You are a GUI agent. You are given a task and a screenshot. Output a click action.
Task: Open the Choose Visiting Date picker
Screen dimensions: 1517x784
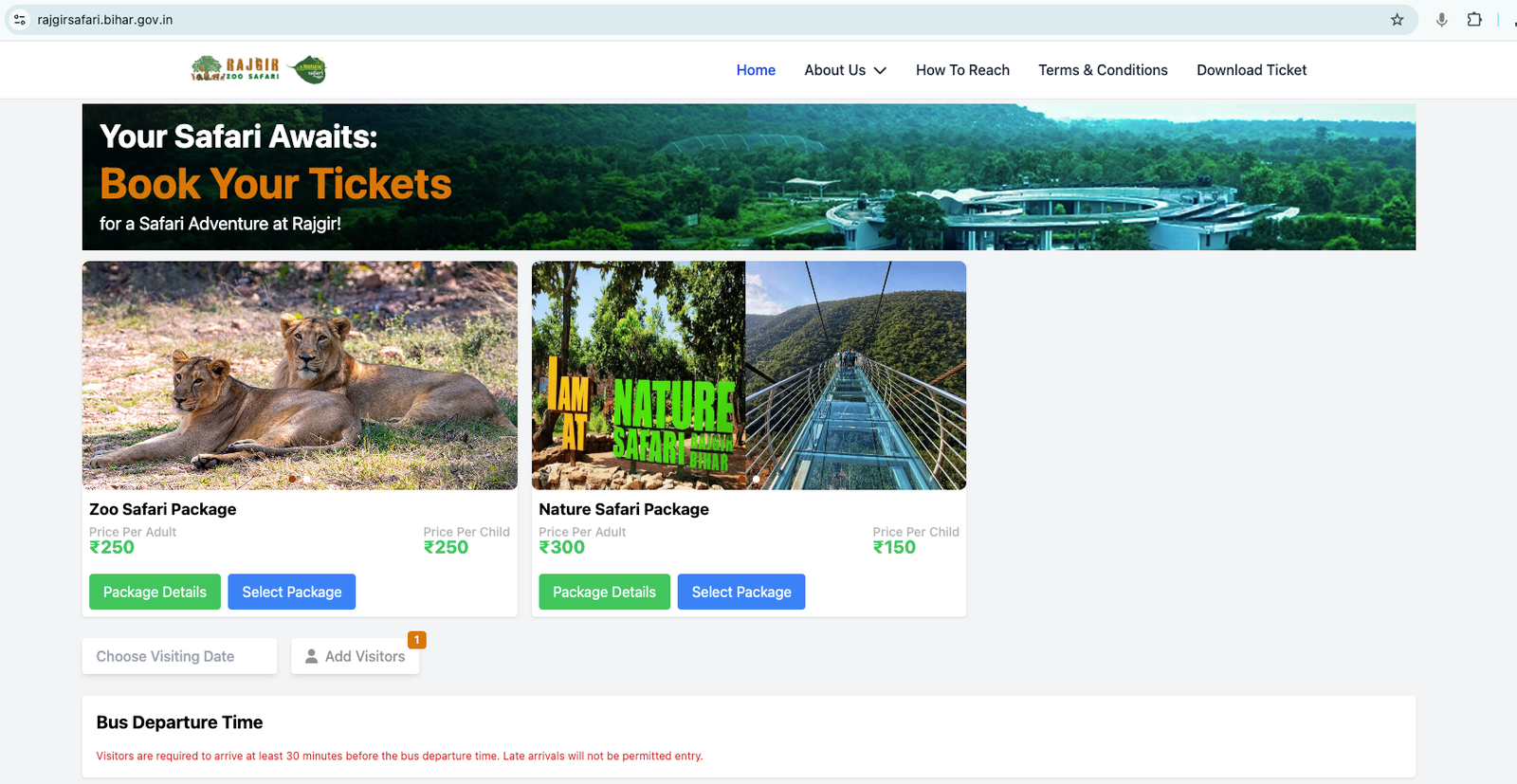click(x=179, y=656)
